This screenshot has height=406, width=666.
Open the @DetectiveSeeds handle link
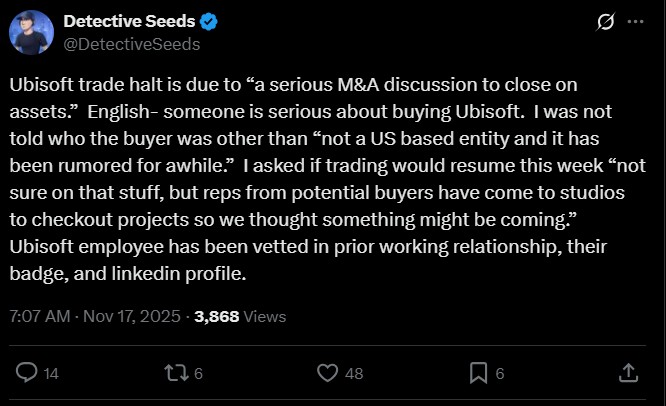point(131,44)
